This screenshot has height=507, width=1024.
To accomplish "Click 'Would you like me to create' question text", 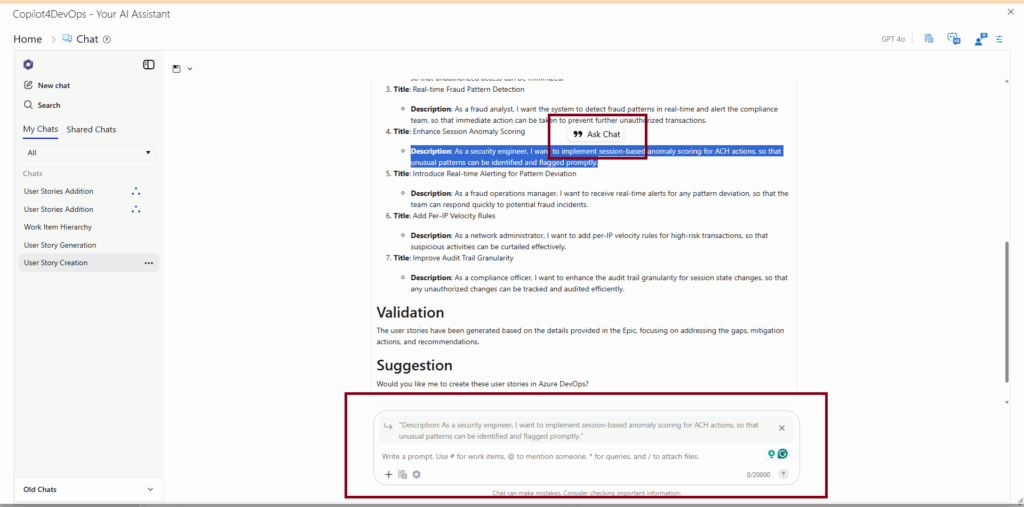I will click(x=483, y=384).
